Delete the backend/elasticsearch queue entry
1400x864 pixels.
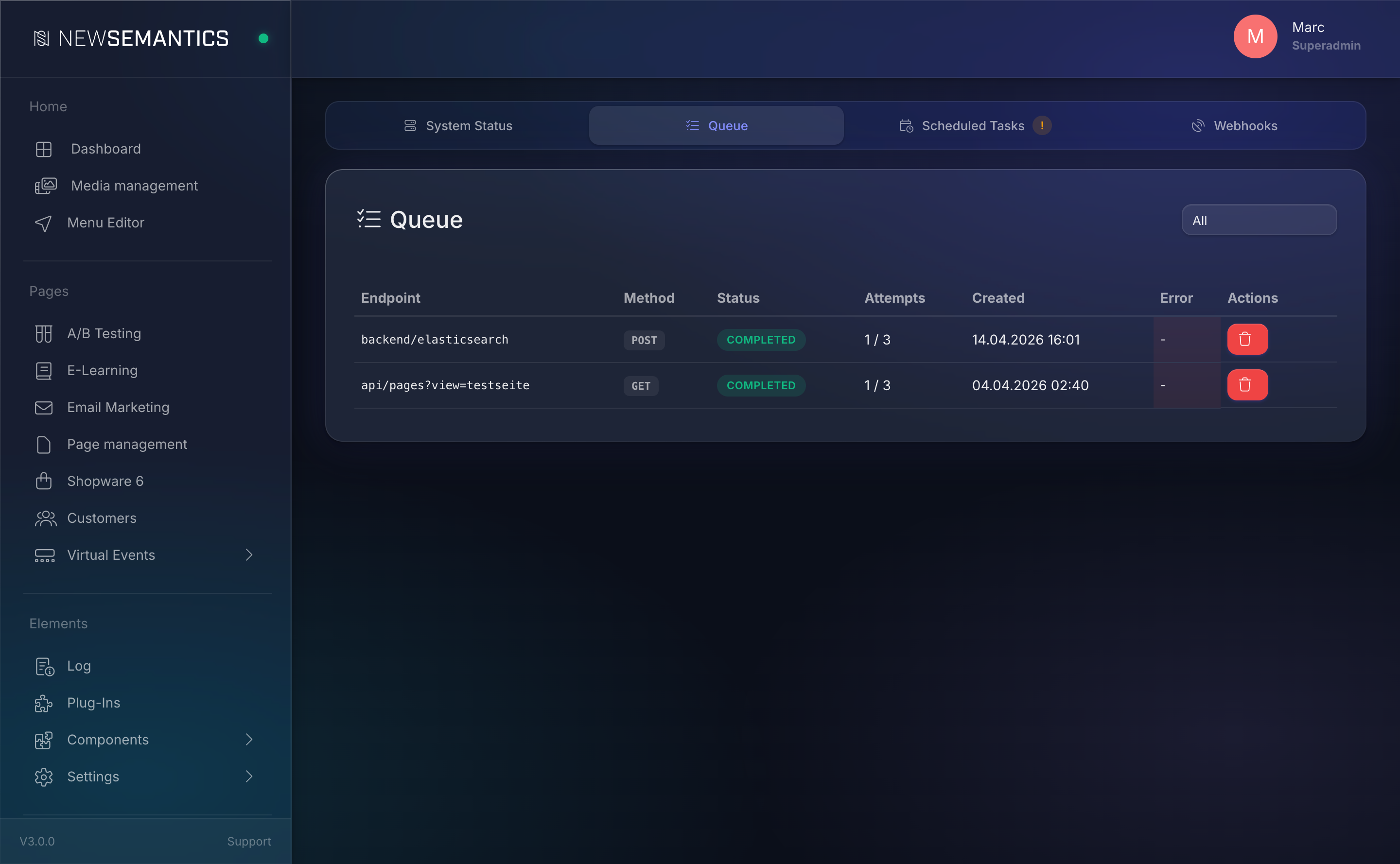click(x=1247, y=339)
